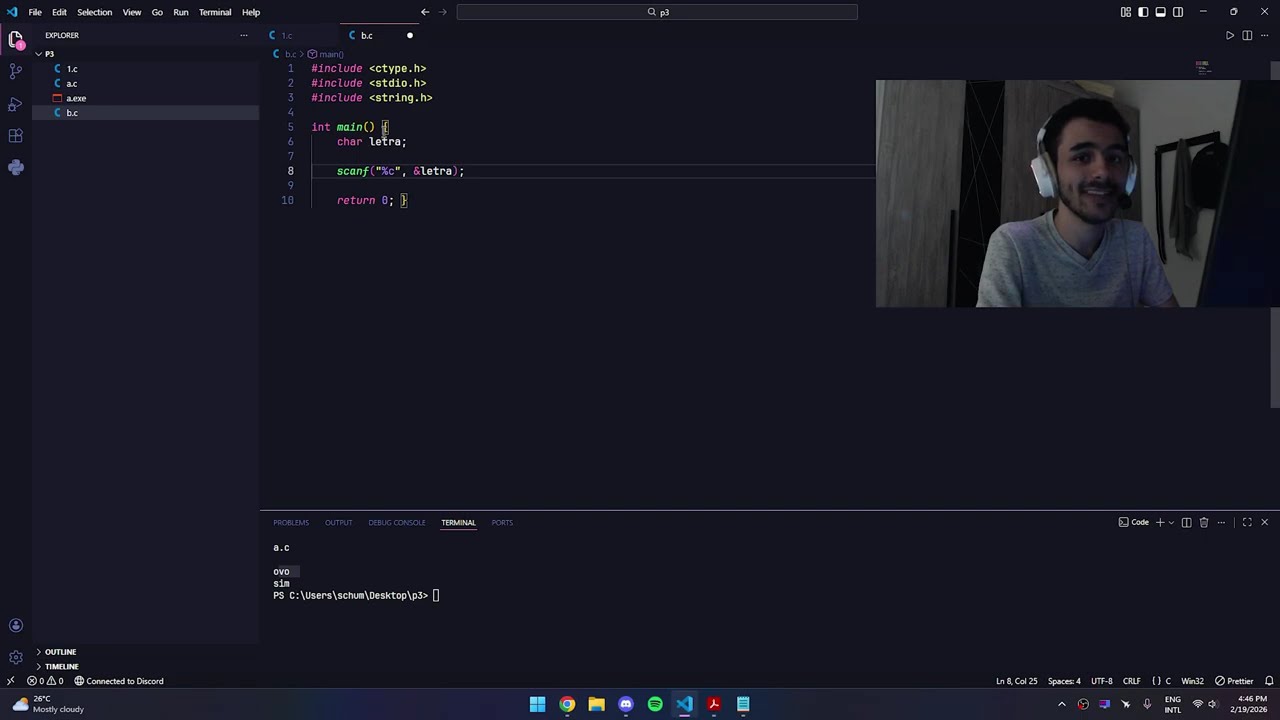Open the Accounts icon in activity bar
This screenshot has width=1280, height=720.
pos(15,626)
